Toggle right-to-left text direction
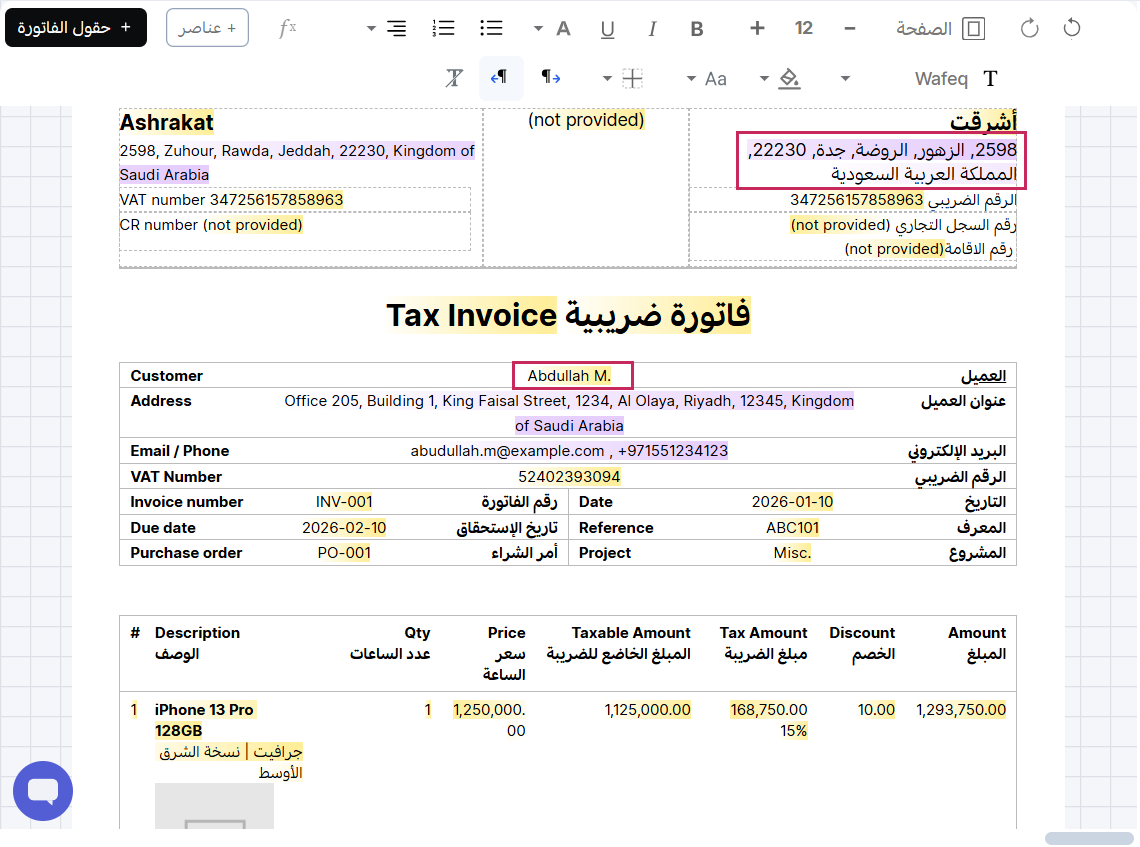1140x847 pixels. click(x=500, y=78)
